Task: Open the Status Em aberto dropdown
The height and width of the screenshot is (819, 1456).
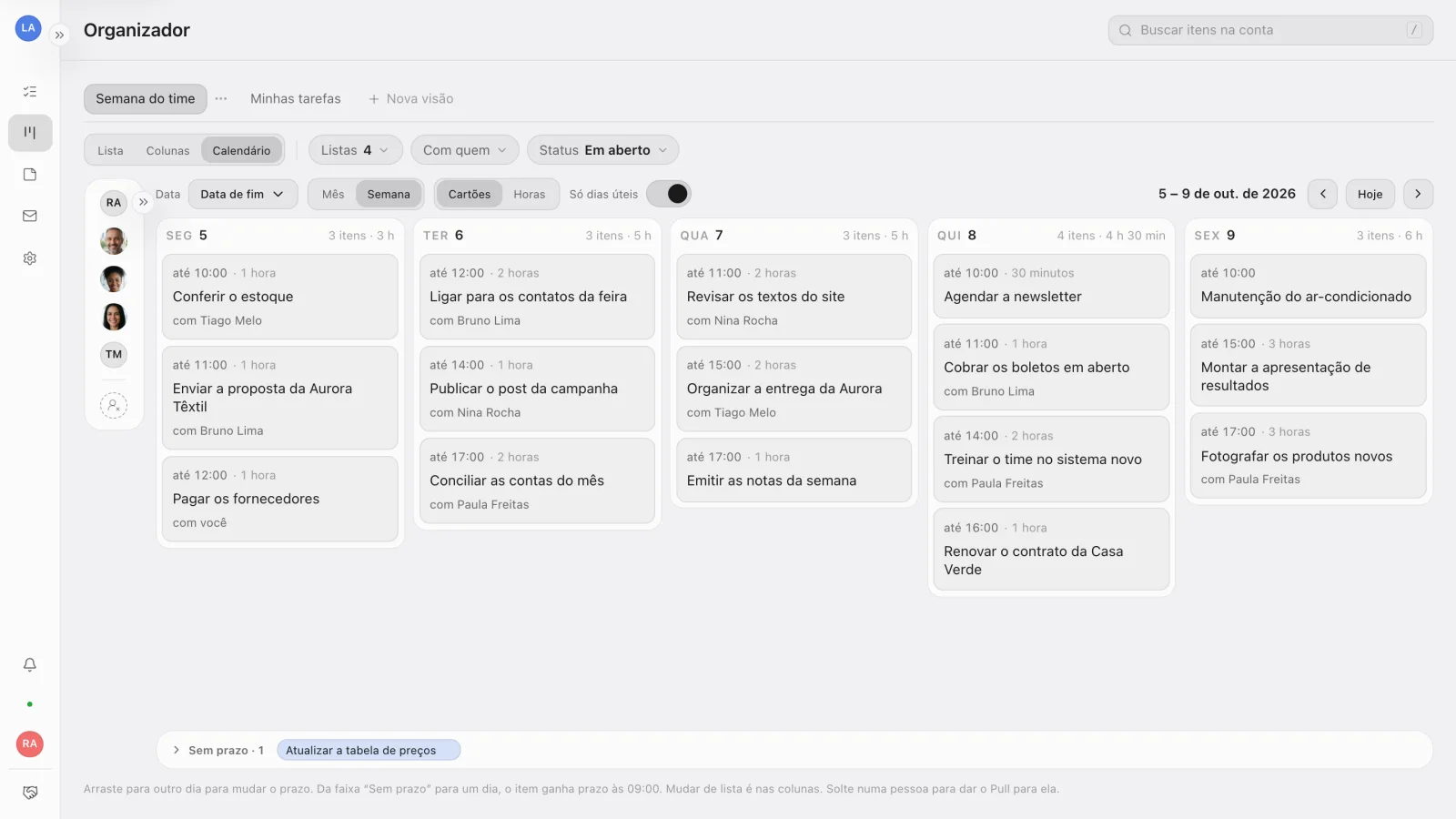Action: tap(603, 150)
